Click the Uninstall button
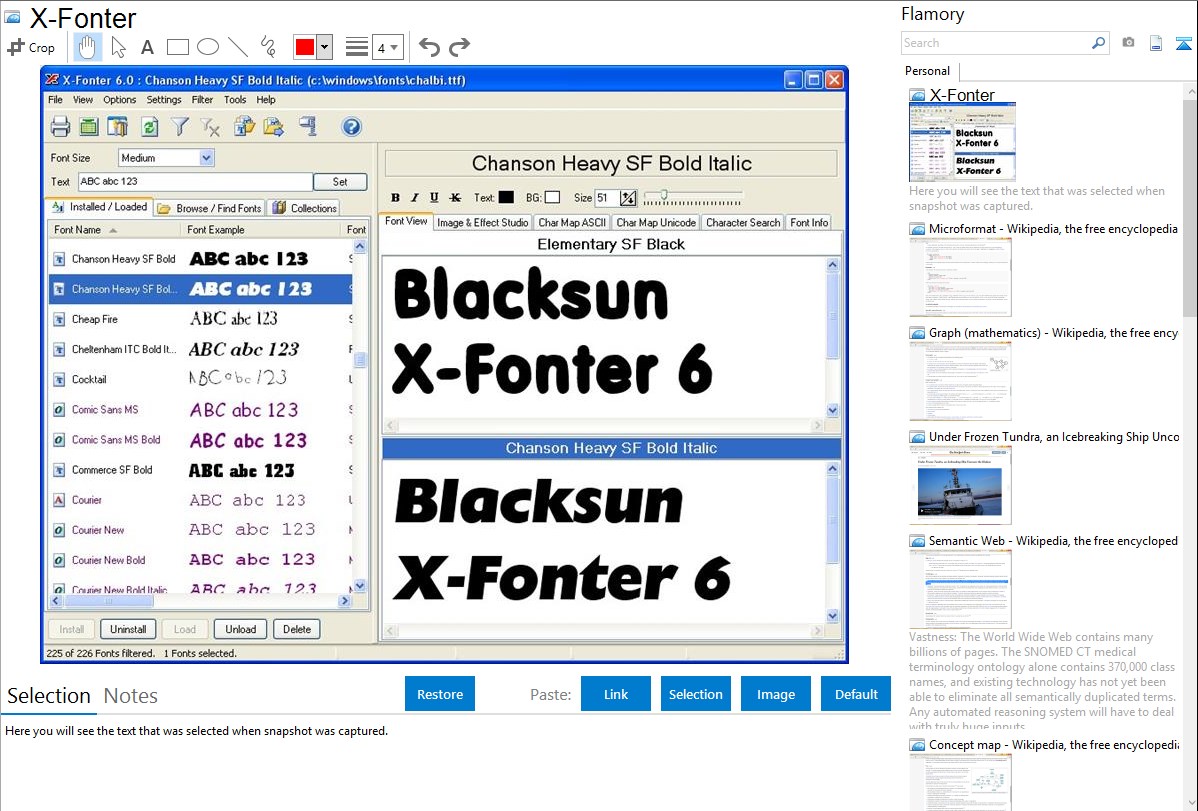Image resolution: width=1198 pixels, height=811 pixels. [x=128, y=629]
